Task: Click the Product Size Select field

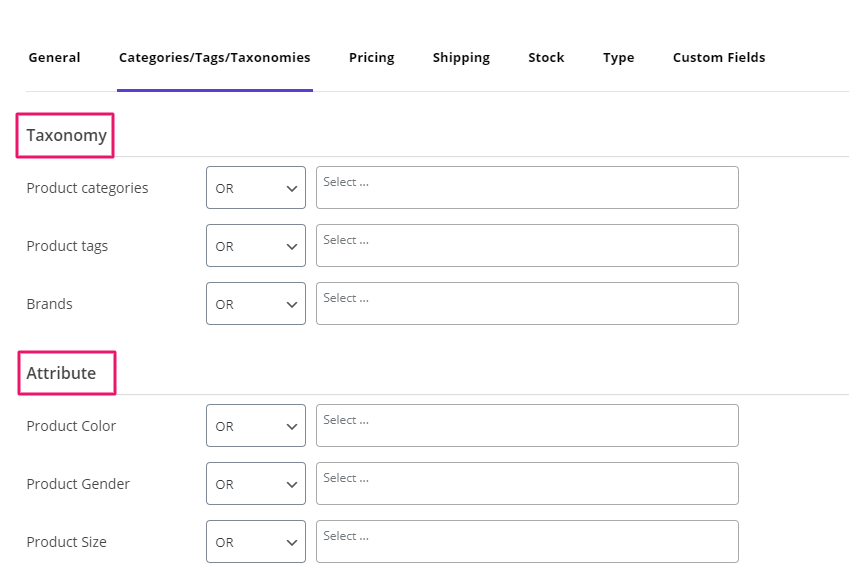Action: 527,541
